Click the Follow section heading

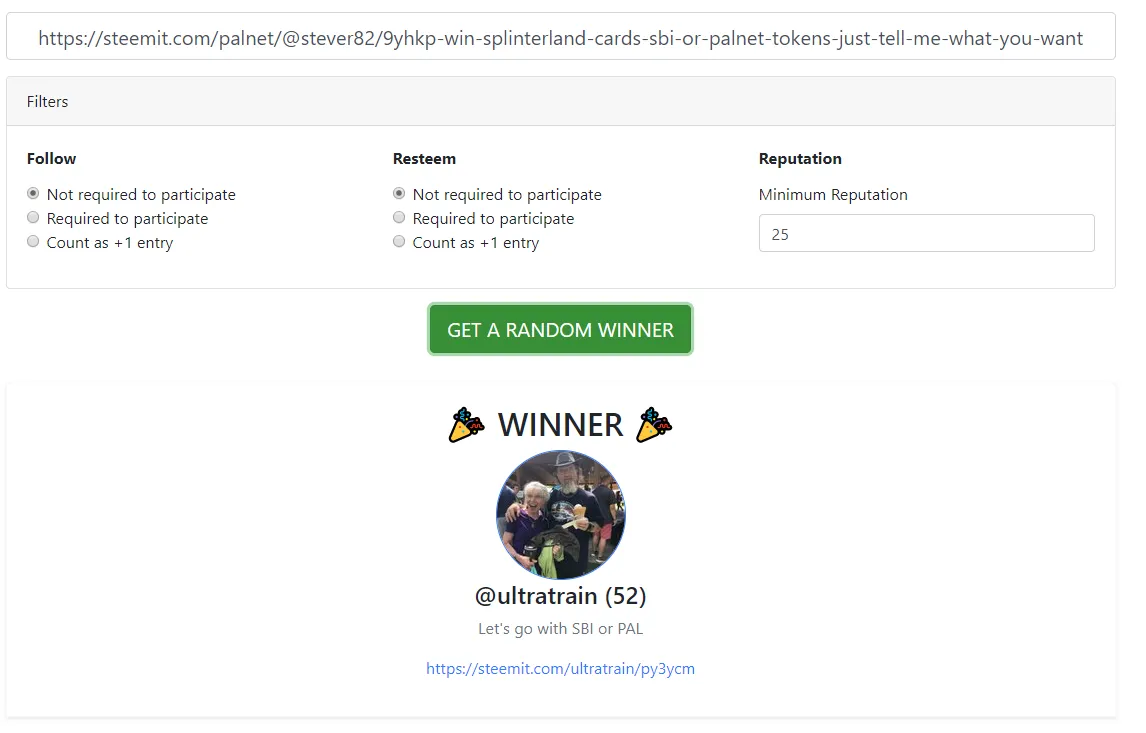[51, 158]
